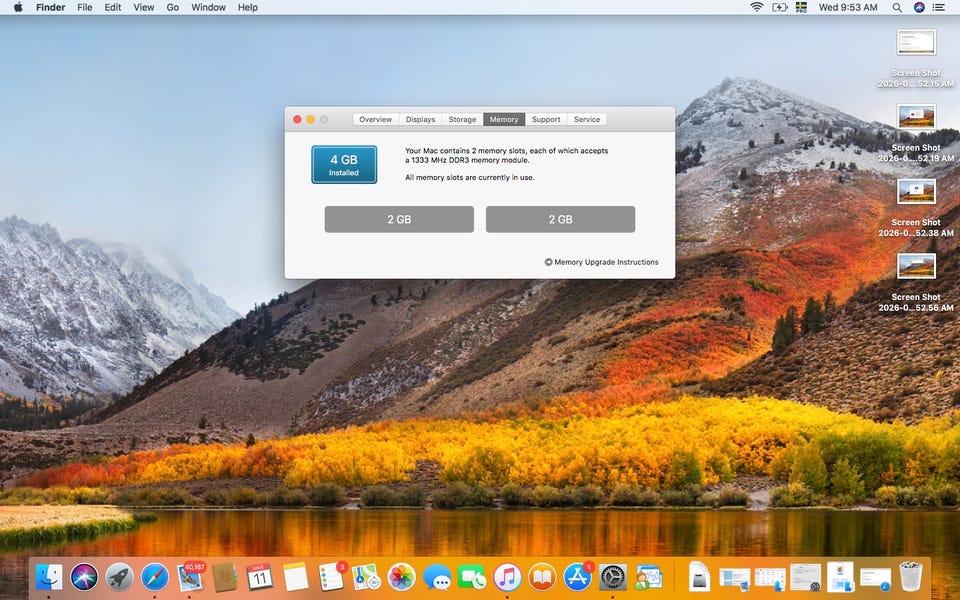Select the top desktop Screen Shot thumbnail
The height and width of the screenshot is (600, 960).
tap(916, 42)
